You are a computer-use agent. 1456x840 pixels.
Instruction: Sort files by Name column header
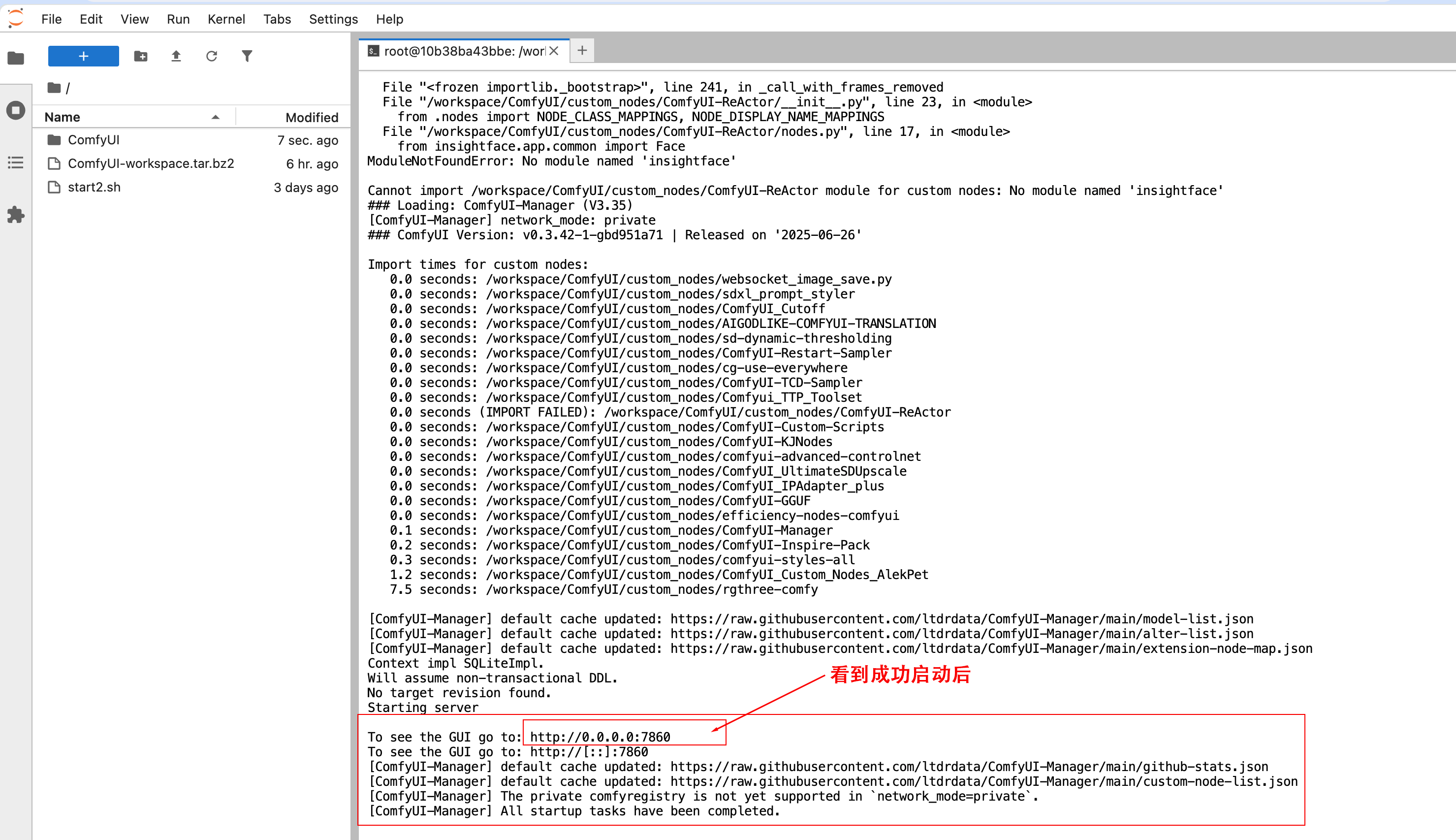(x=134, y=117)
